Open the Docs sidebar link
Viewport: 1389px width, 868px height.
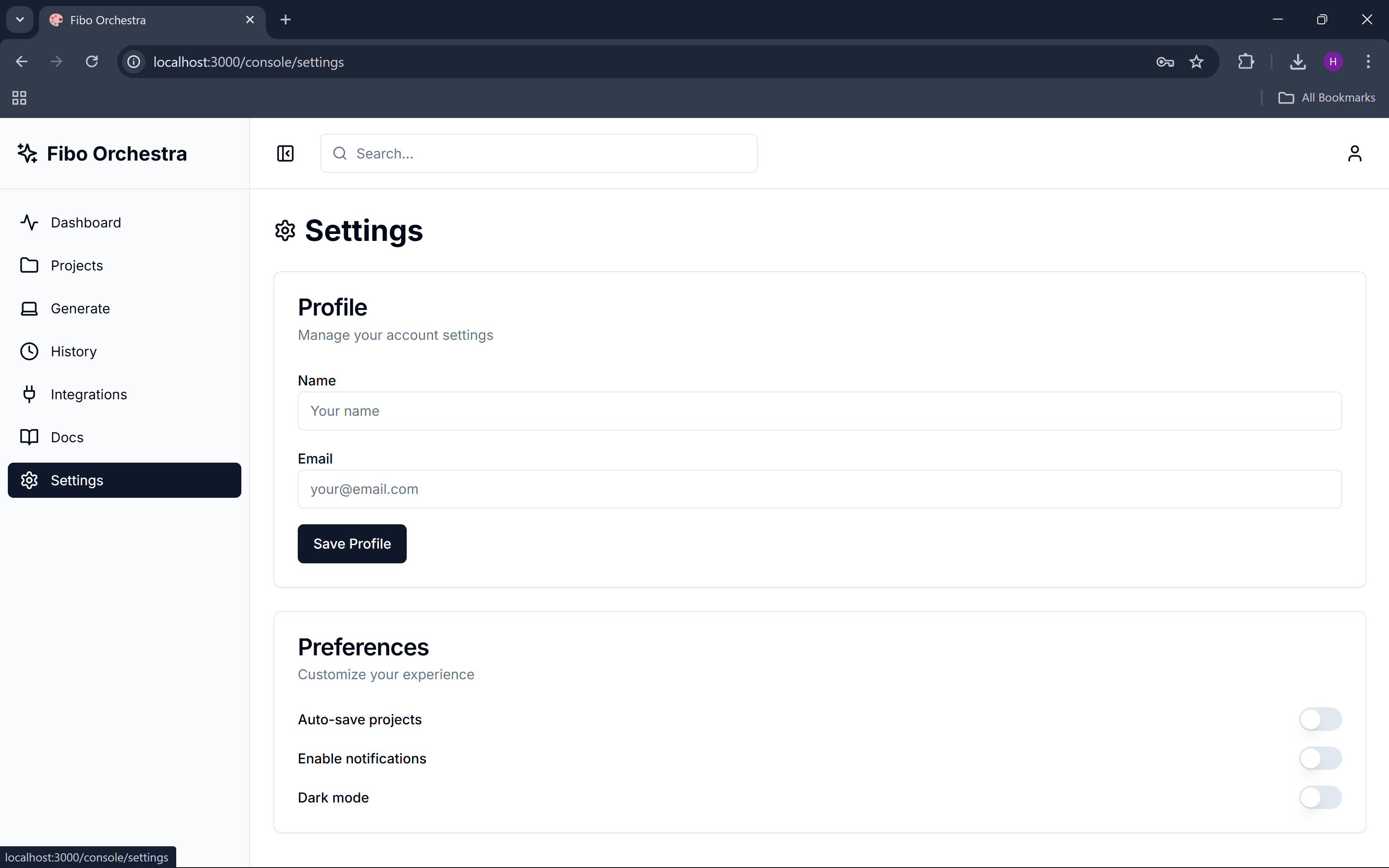tap(66, 437)
